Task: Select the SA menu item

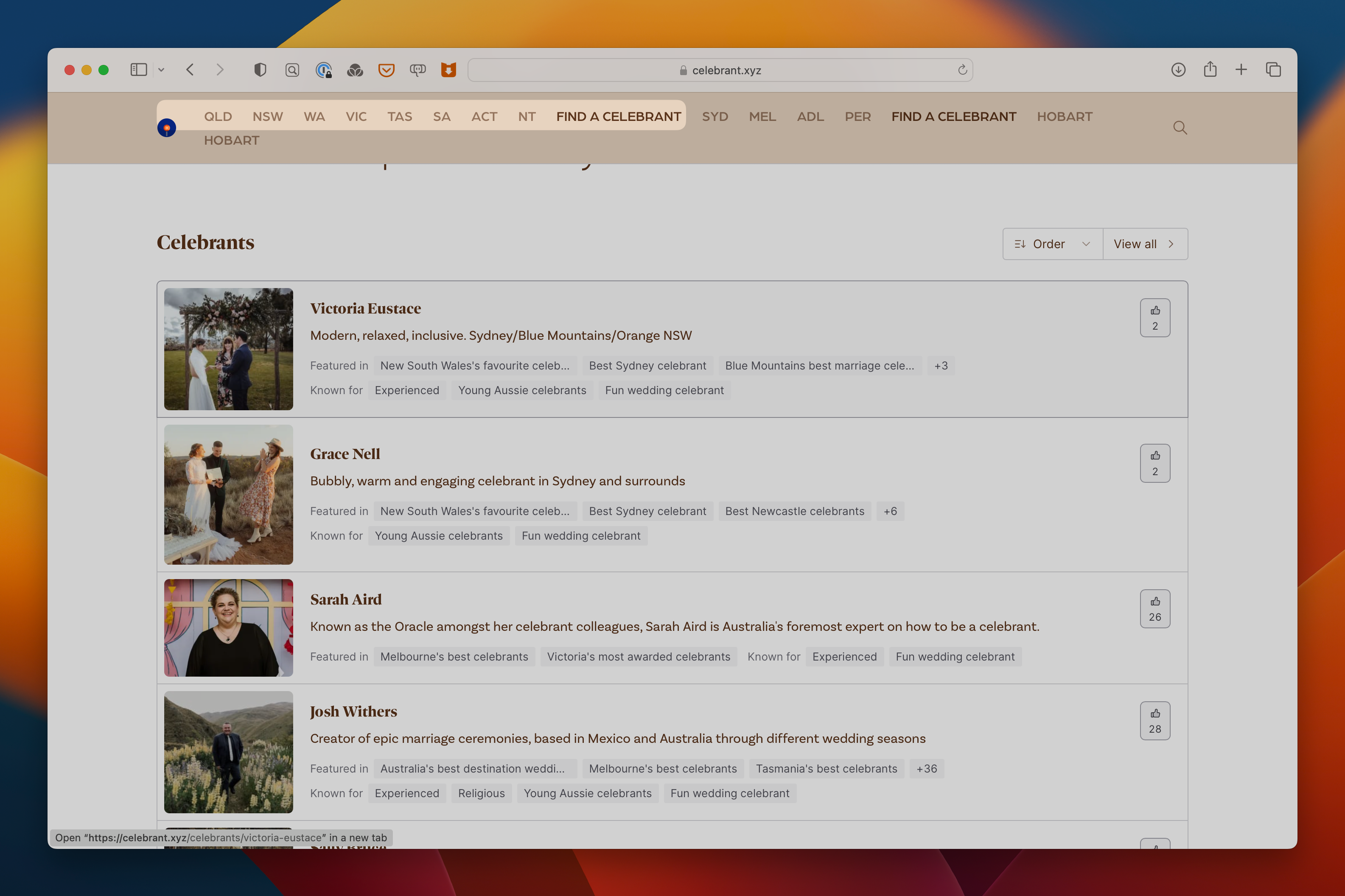Action: [442, 117]
